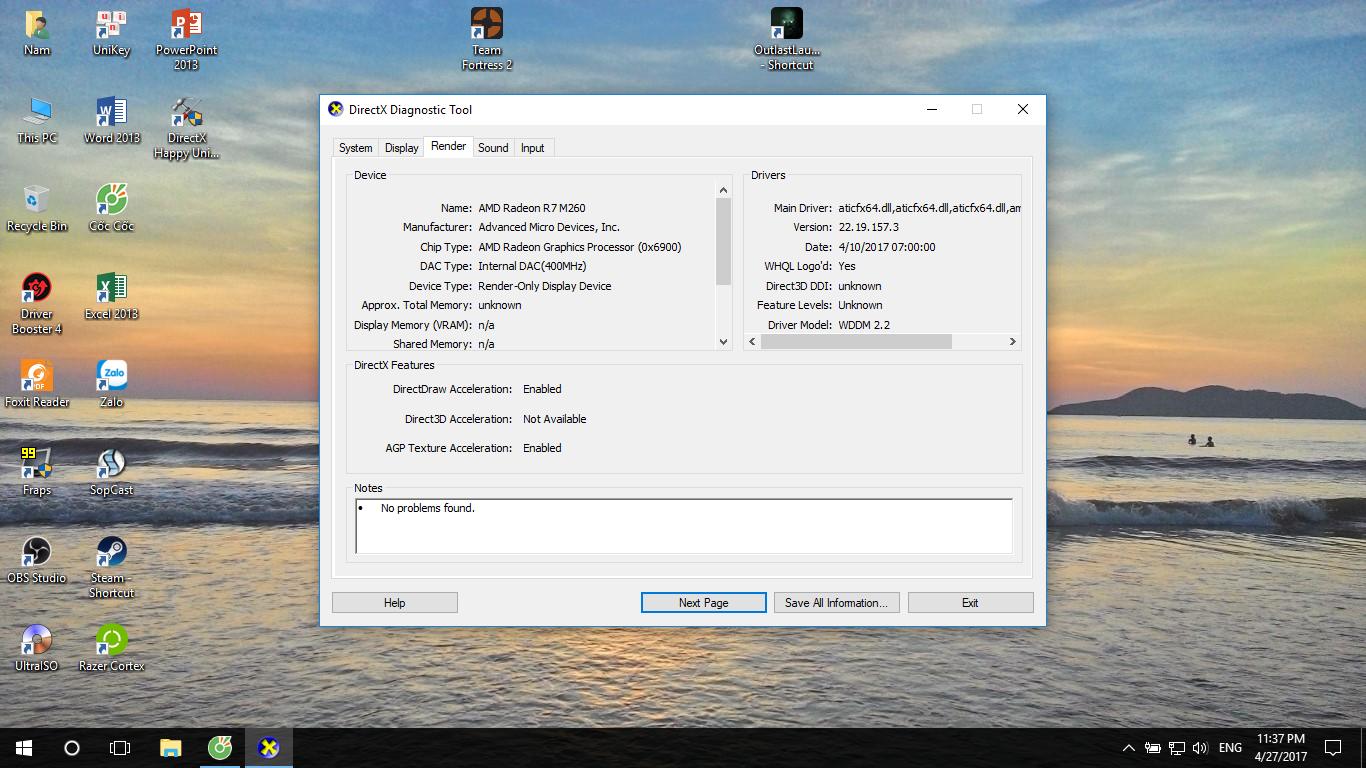
Task: Open the PowerPoint 2013 desktop shortcut
Action: [x=186, y=40]
